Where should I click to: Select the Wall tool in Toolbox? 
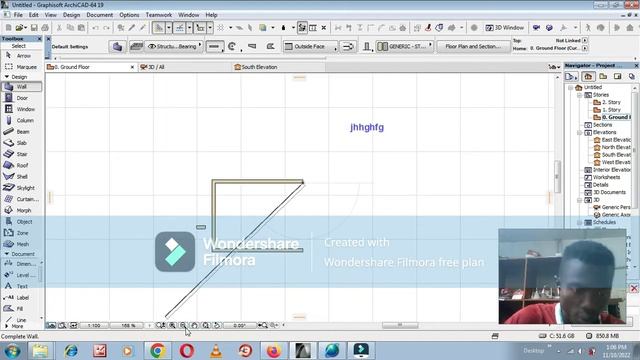tap(21, 87)
